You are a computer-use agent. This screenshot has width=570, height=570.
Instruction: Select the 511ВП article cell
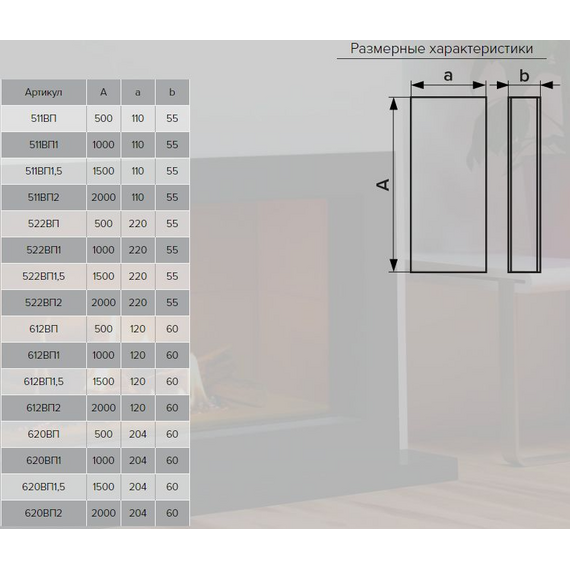point(44,119)
